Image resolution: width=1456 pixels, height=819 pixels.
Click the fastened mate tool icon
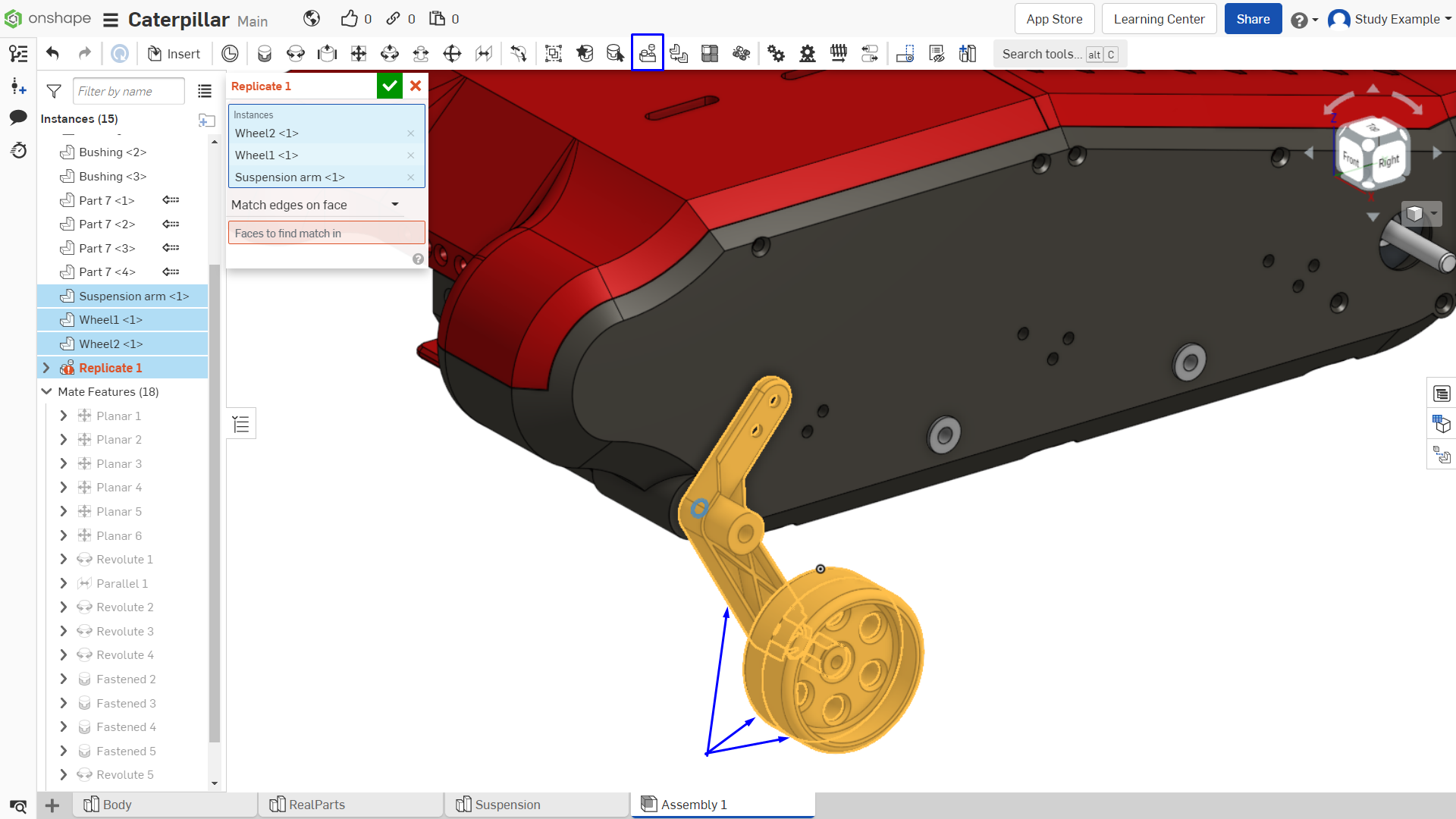(265, 53)
